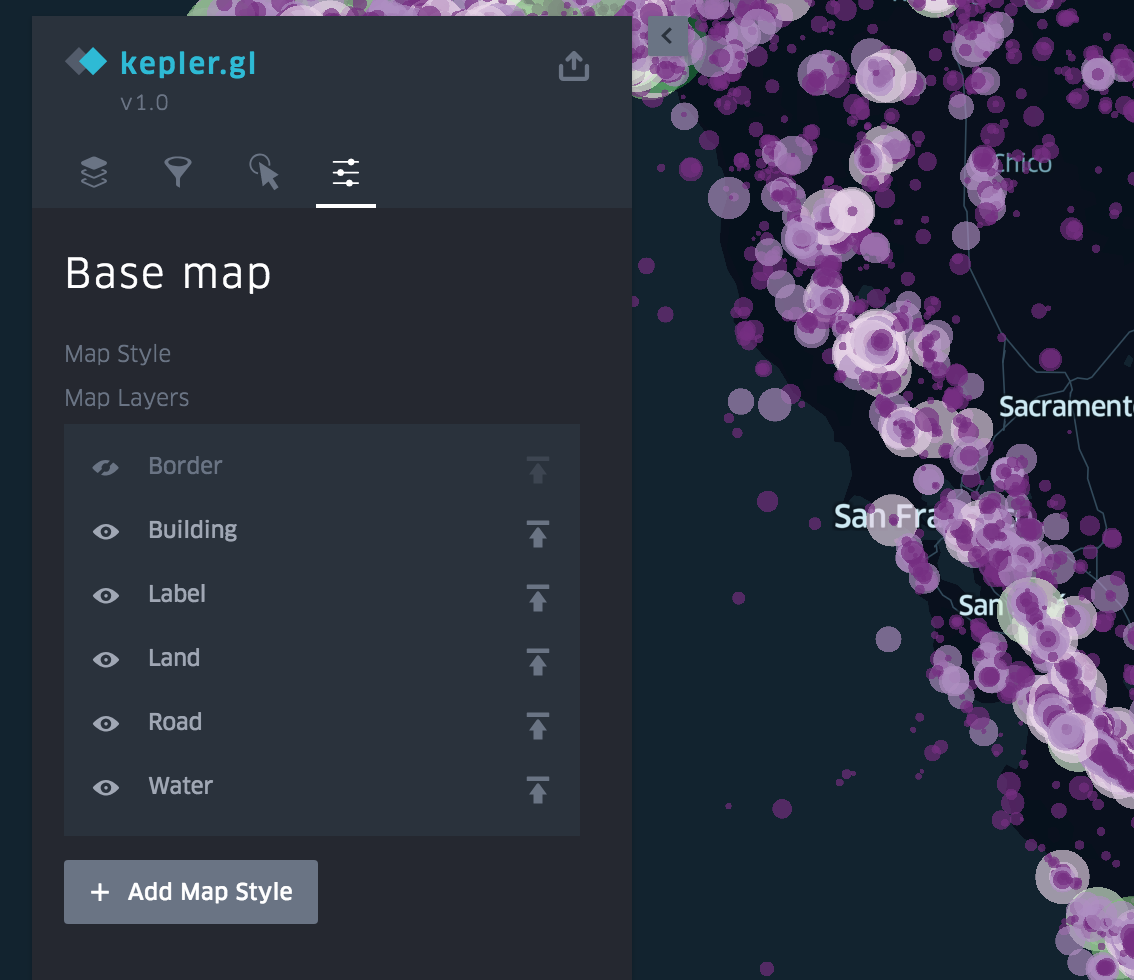Collapse the Map Layers section
Screen dimensions: 1134x980
(x=126, y=397)
